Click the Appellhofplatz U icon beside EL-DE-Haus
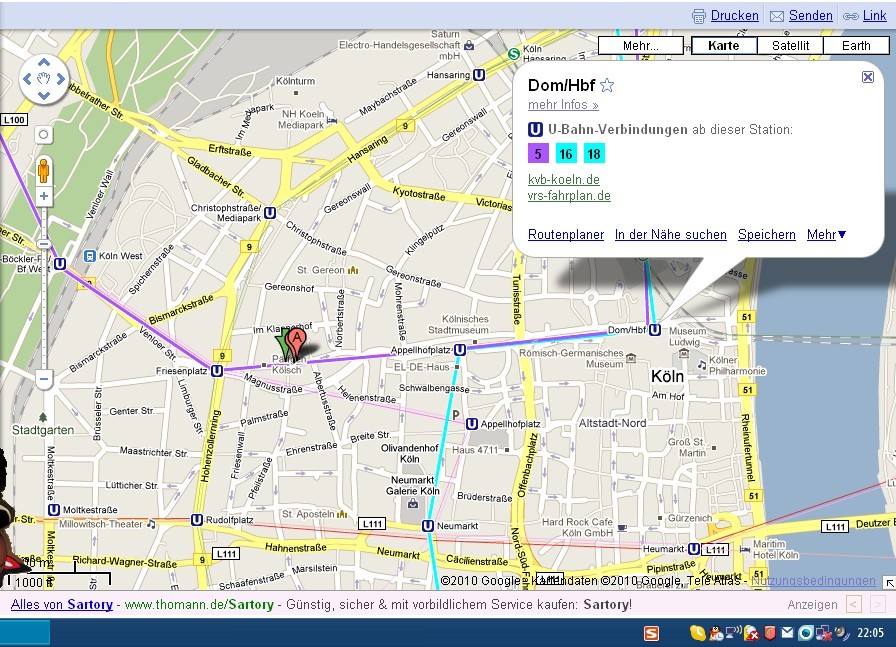 tap(459, 349)
